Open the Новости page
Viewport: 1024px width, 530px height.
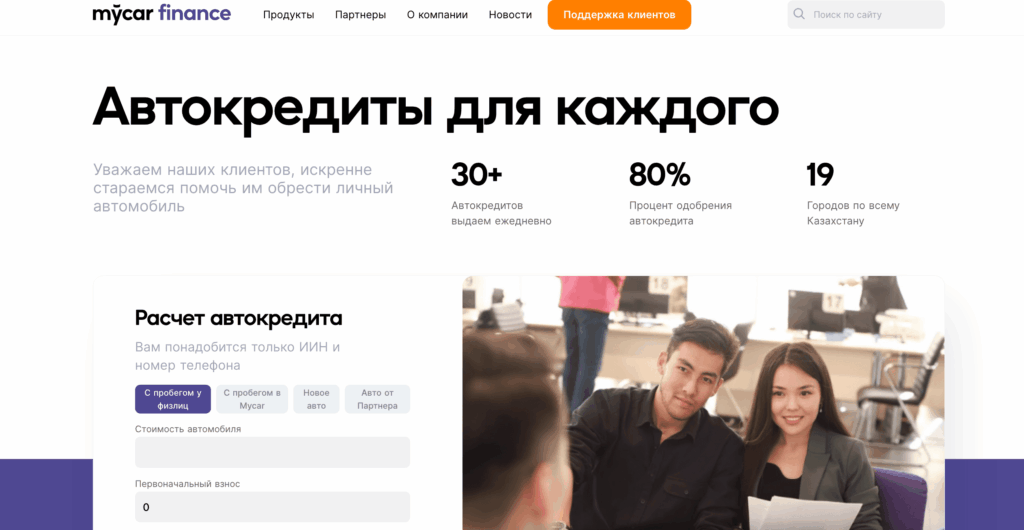(x=510, y=15)
